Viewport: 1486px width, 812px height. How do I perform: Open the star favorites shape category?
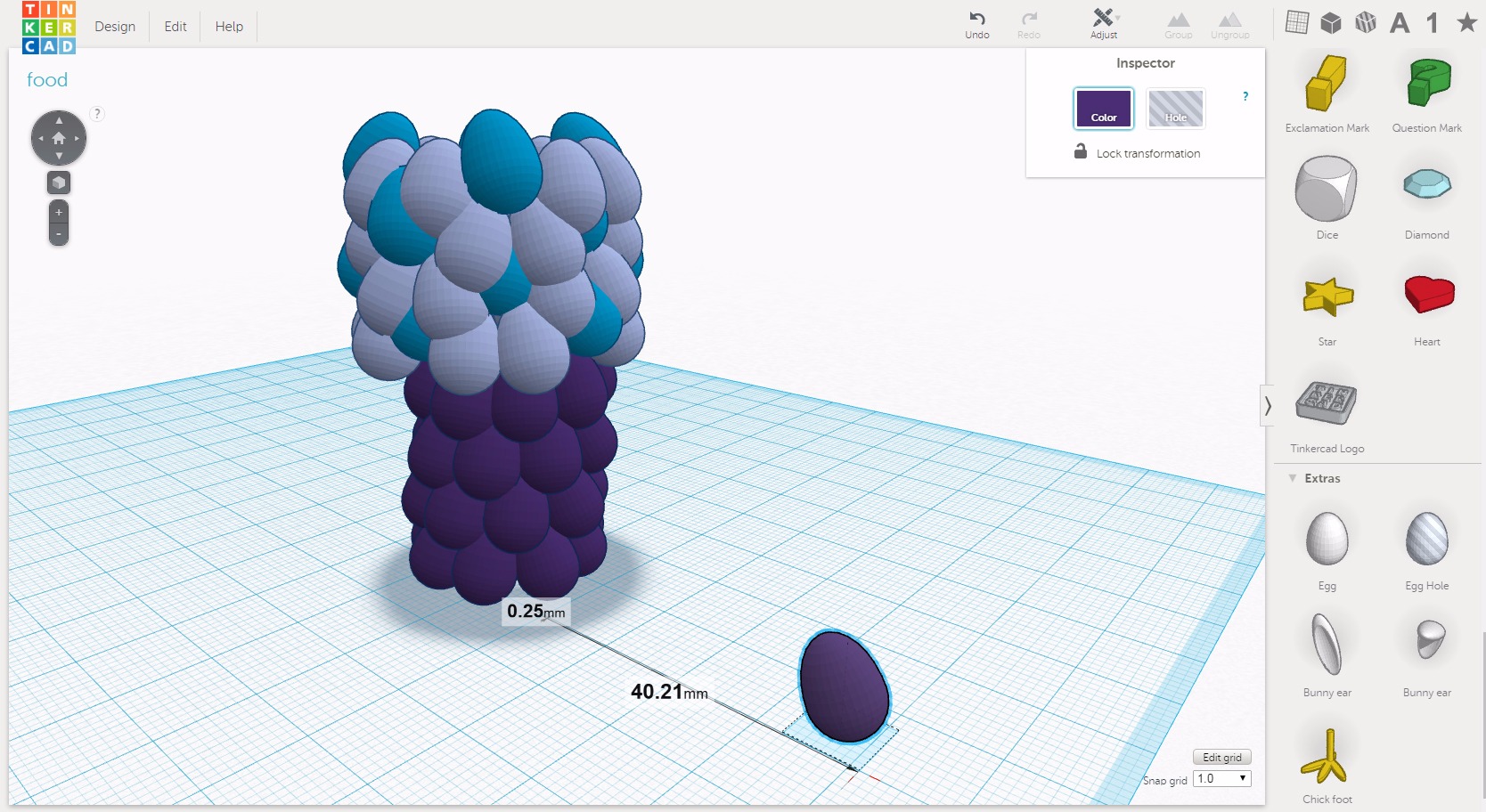[x=1466, y=22]
